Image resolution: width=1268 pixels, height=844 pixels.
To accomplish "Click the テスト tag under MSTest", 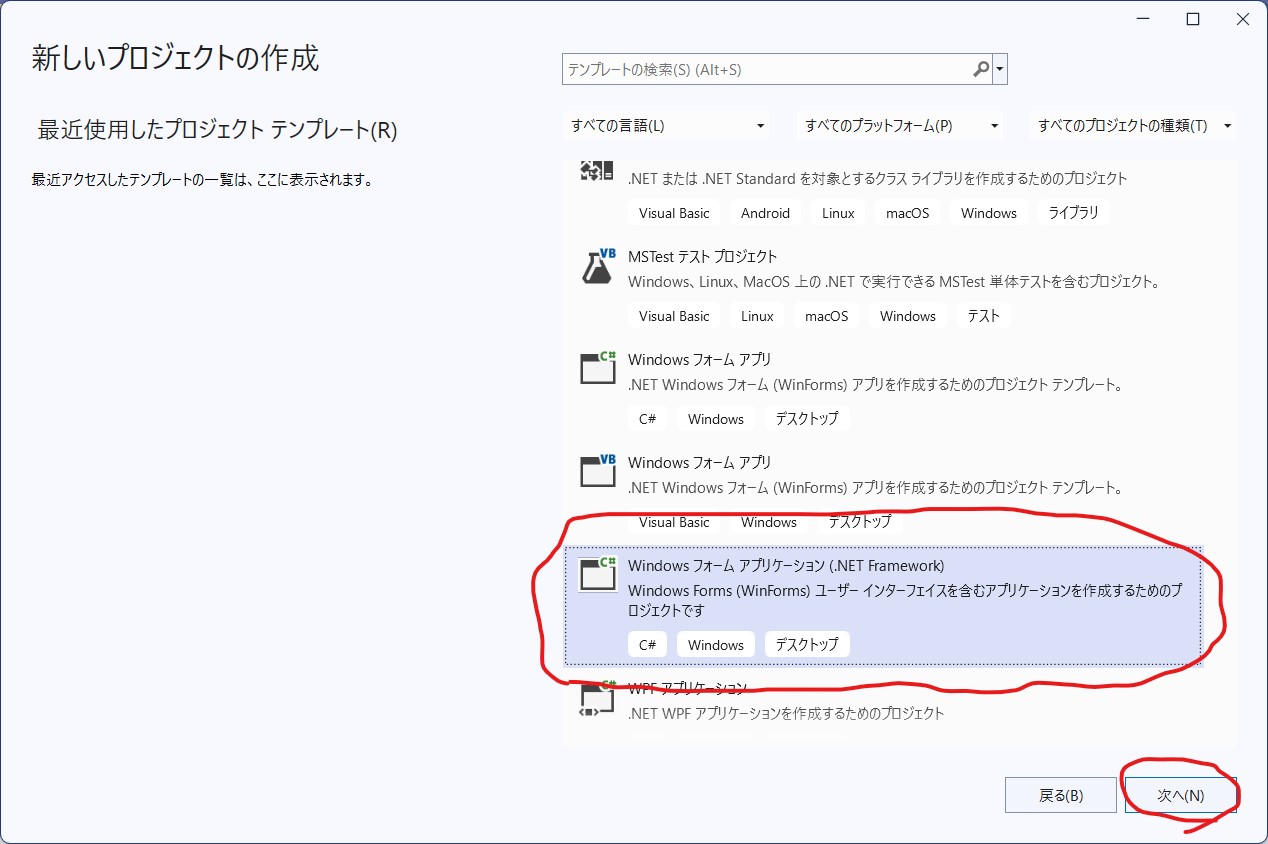I will coord(983,316).
